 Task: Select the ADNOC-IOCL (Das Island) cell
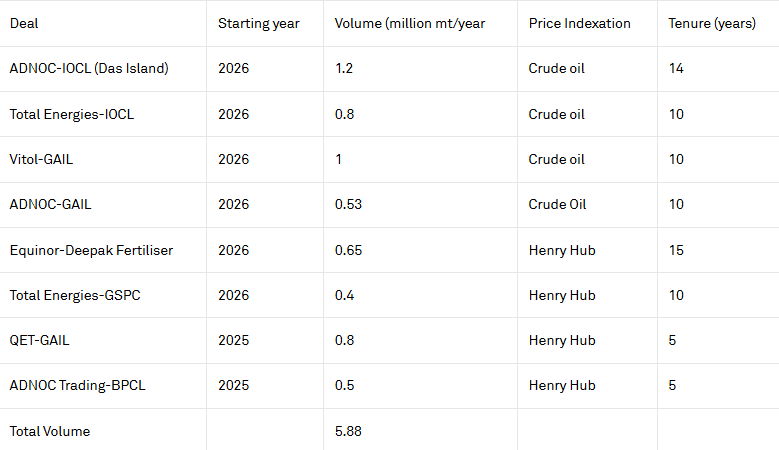[88, 69]
